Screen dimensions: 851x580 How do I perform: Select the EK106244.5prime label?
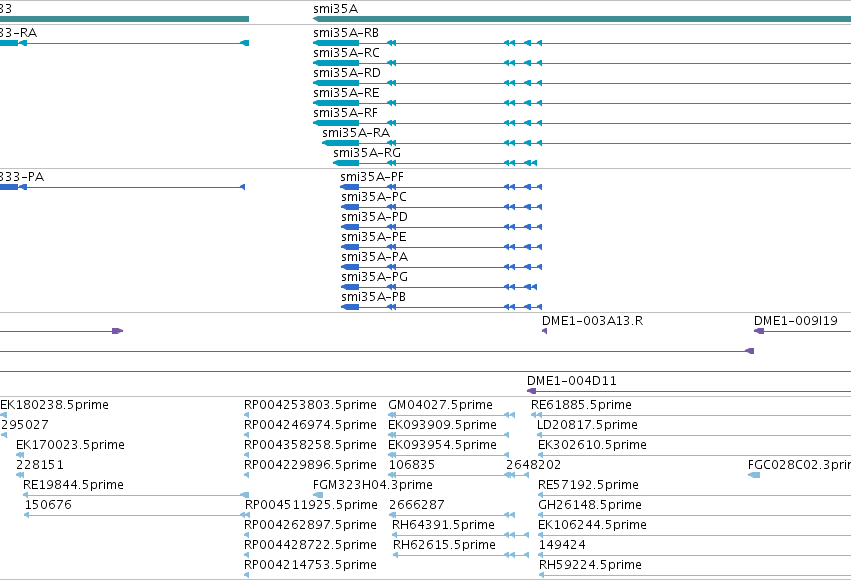tap(593, 525)
